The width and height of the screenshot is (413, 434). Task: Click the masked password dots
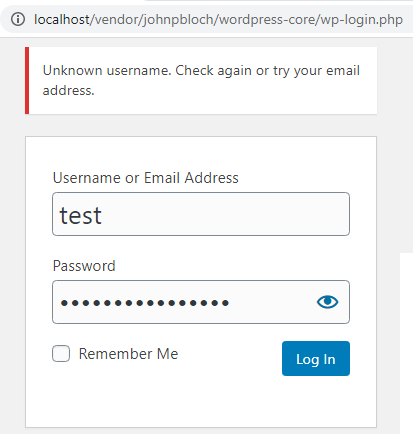[x=145, y=303]
